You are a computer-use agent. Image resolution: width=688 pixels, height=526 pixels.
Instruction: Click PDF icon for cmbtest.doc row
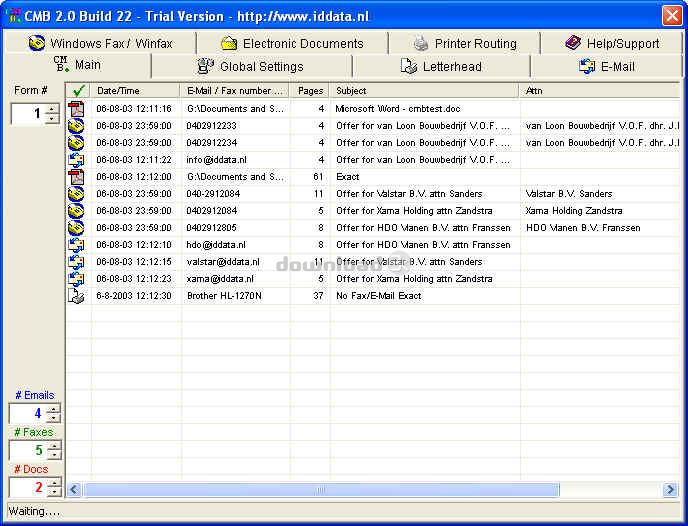[x=76, y=109]
